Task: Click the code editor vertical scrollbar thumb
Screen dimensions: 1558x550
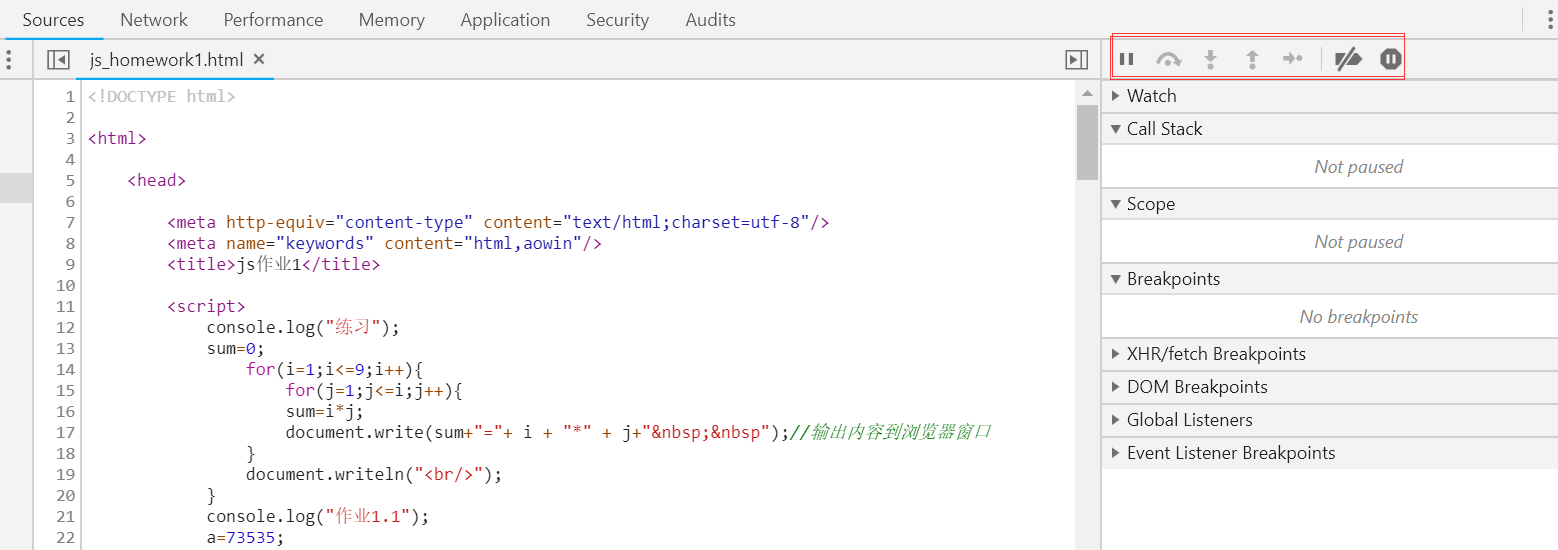Action: tap(1087, 140)
